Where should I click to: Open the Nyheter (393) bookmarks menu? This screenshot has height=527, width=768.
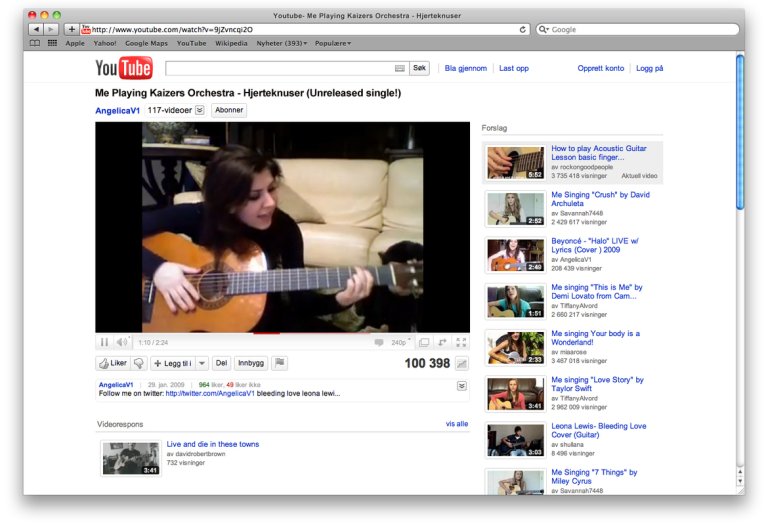[282, 43]
